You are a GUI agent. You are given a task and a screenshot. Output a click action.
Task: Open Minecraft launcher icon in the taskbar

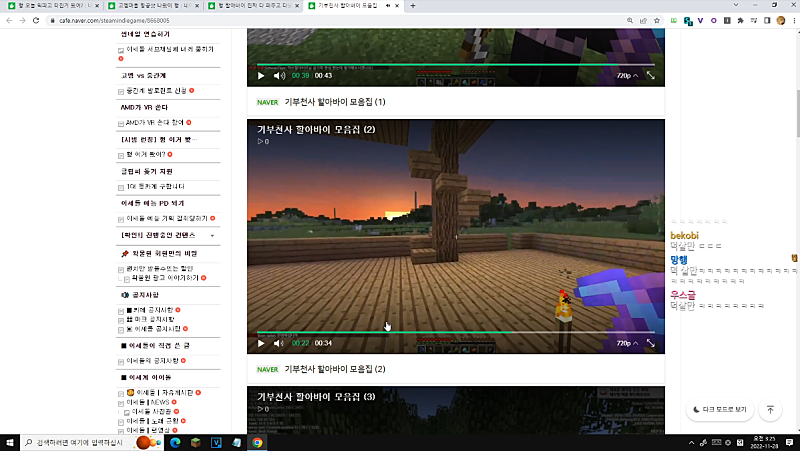coord(195,443)
